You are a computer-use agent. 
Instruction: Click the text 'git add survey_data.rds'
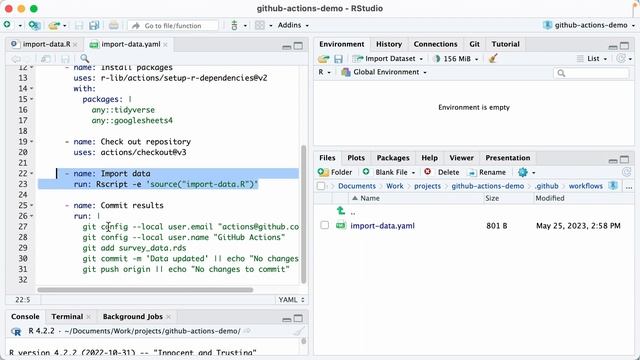134,248
